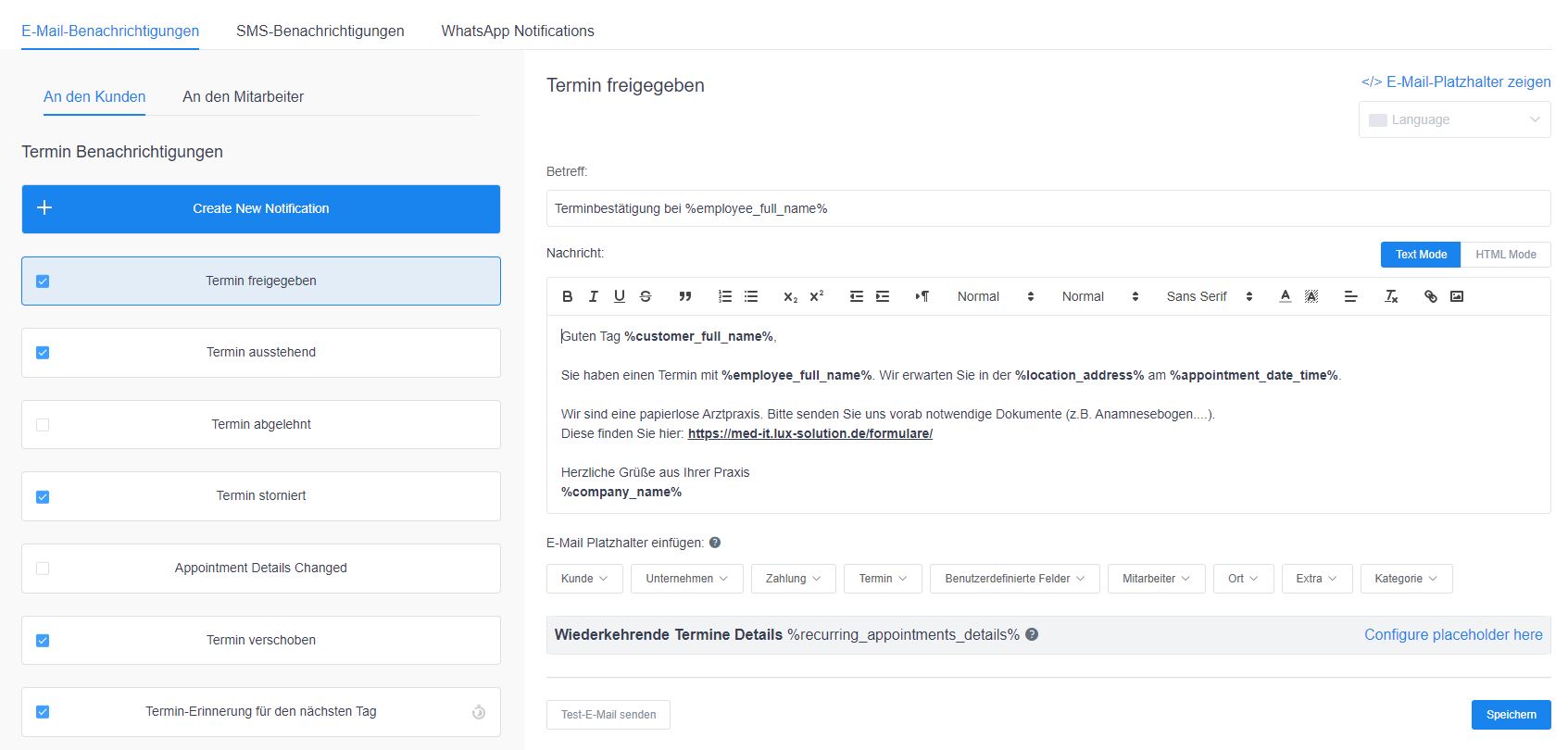Switch editor to Text Mode

(1421, 255)
